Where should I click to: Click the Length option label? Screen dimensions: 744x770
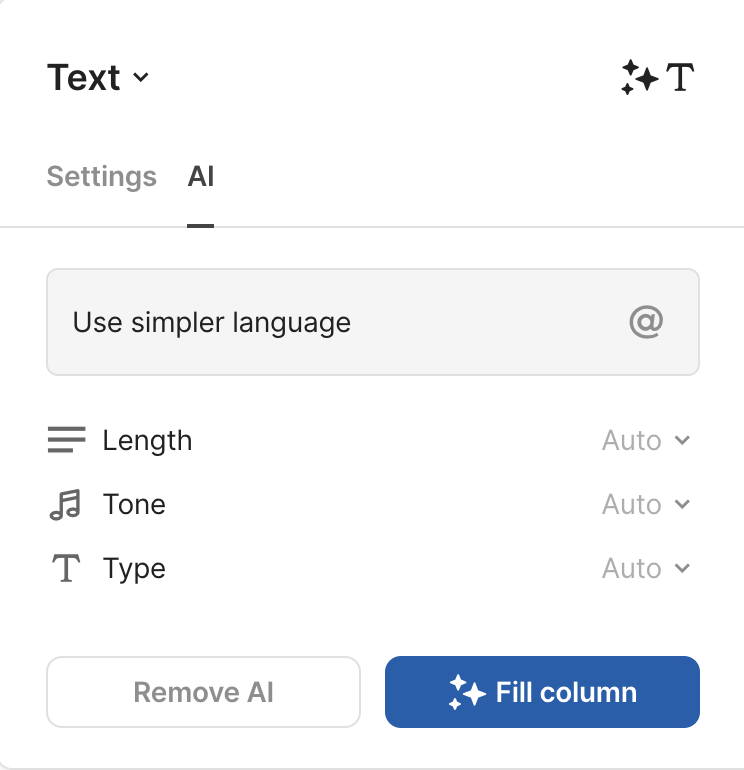pos(147,440)
